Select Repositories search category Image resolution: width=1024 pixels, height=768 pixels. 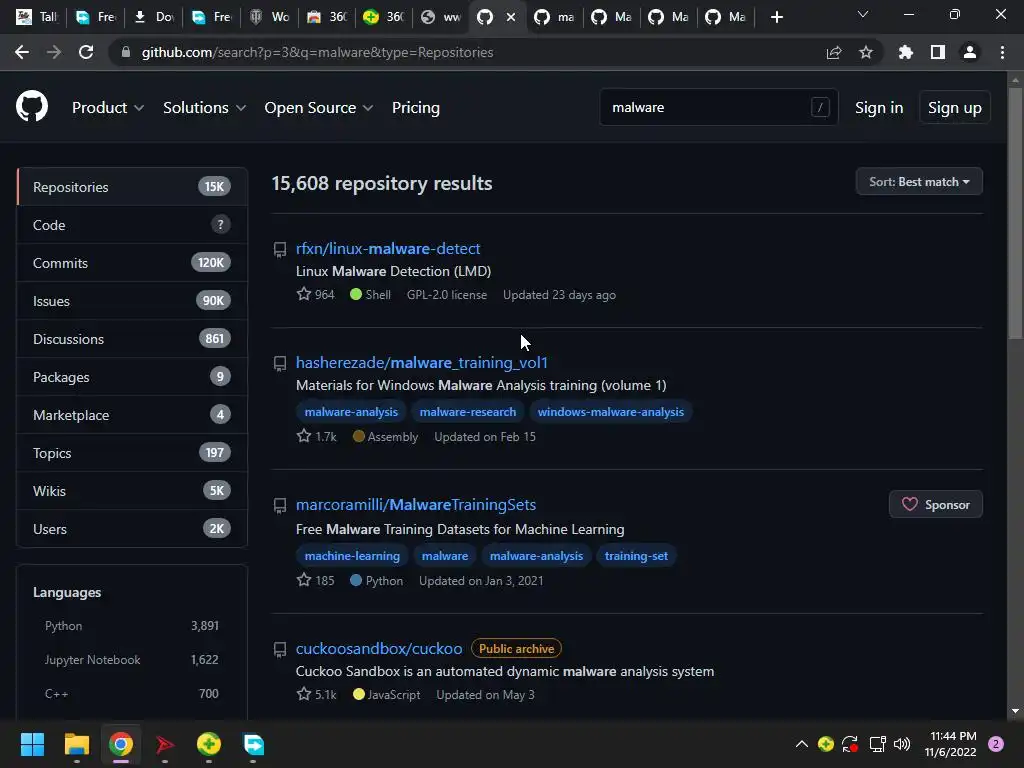point(132,187)
